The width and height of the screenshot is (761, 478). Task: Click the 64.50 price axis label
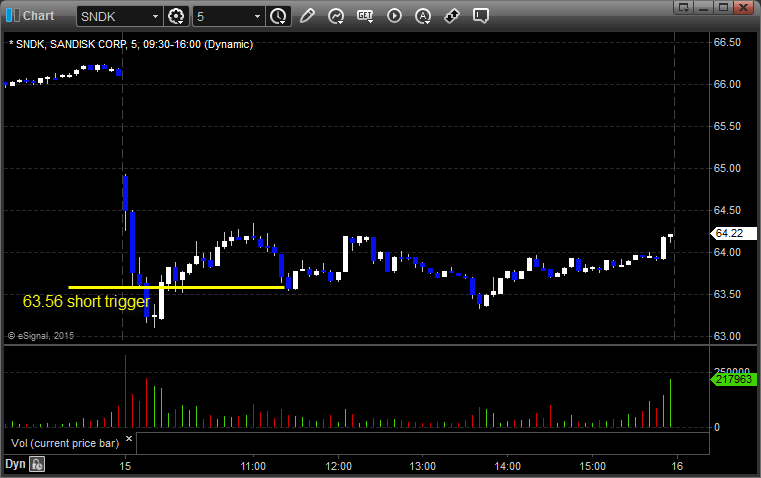(727, 211)
